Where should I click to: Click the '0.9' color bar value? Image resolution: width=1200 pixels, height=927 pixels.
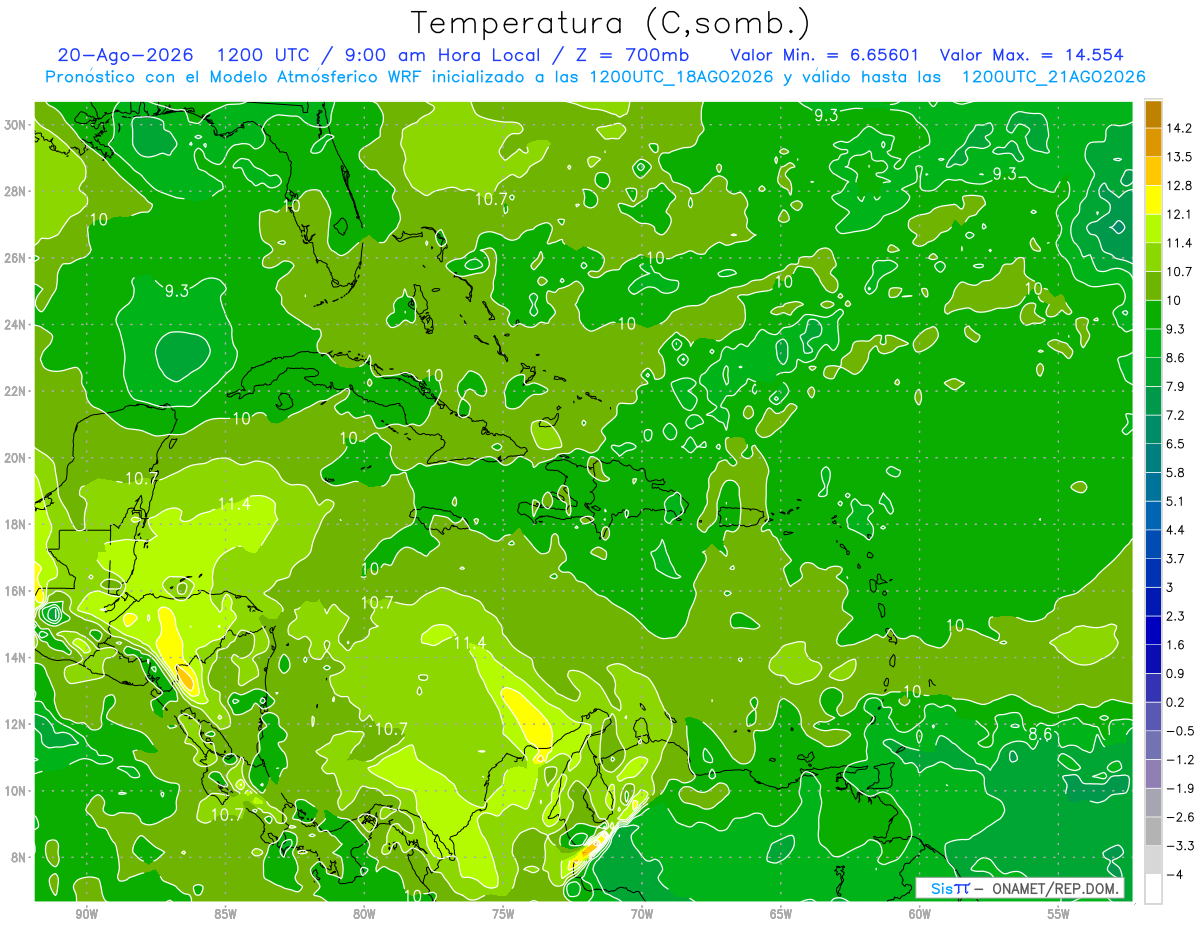pyautogui.click(x=1175, y=673)
